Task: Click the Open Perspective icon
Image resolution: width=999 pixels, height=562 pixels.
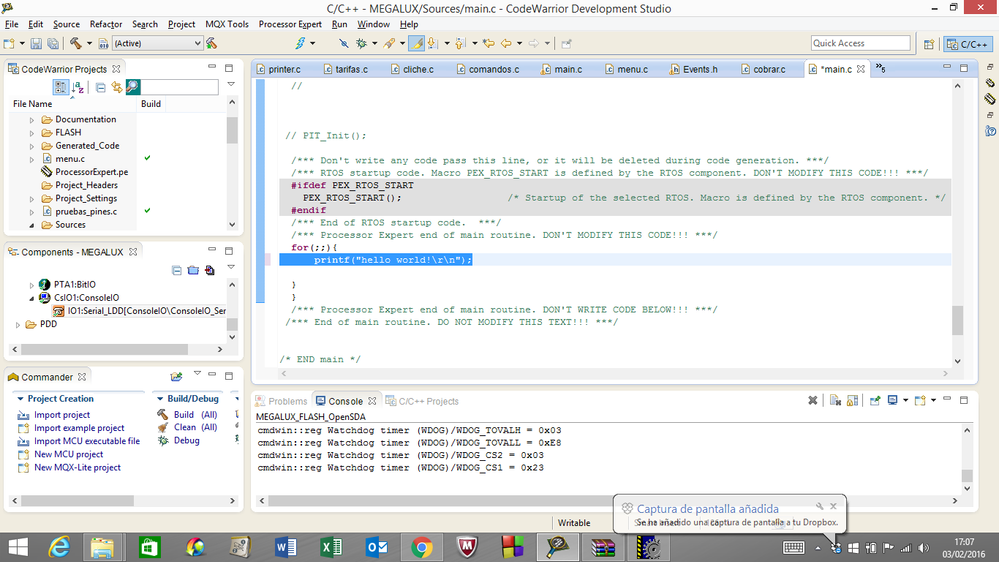Action: (x=929, y=44)
